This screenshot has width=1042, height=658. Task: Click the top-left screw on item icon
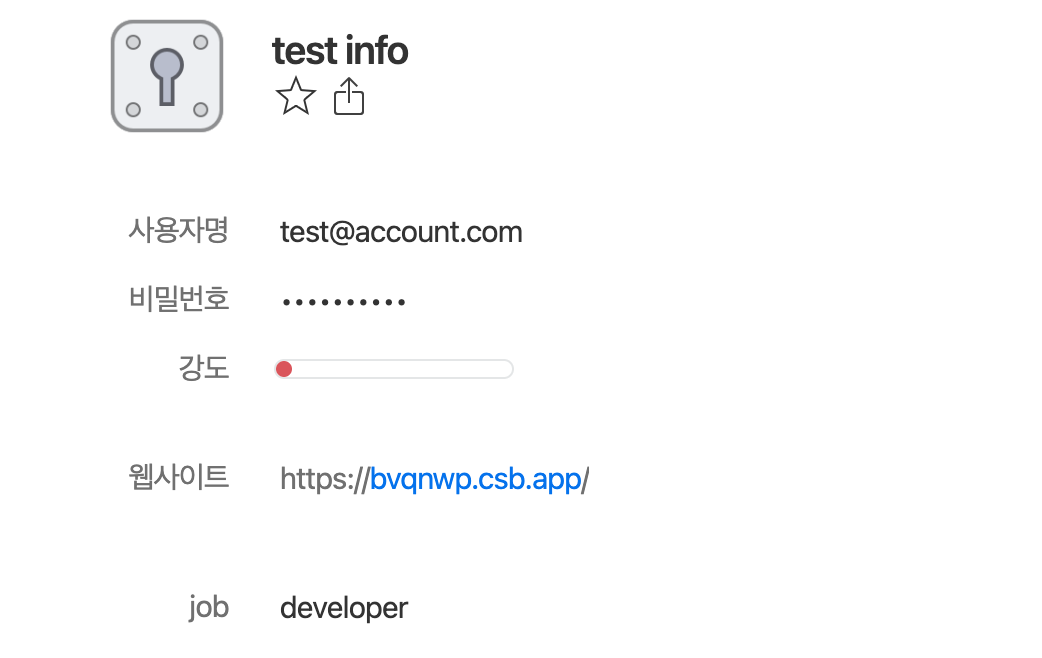(x=133, y=43)
